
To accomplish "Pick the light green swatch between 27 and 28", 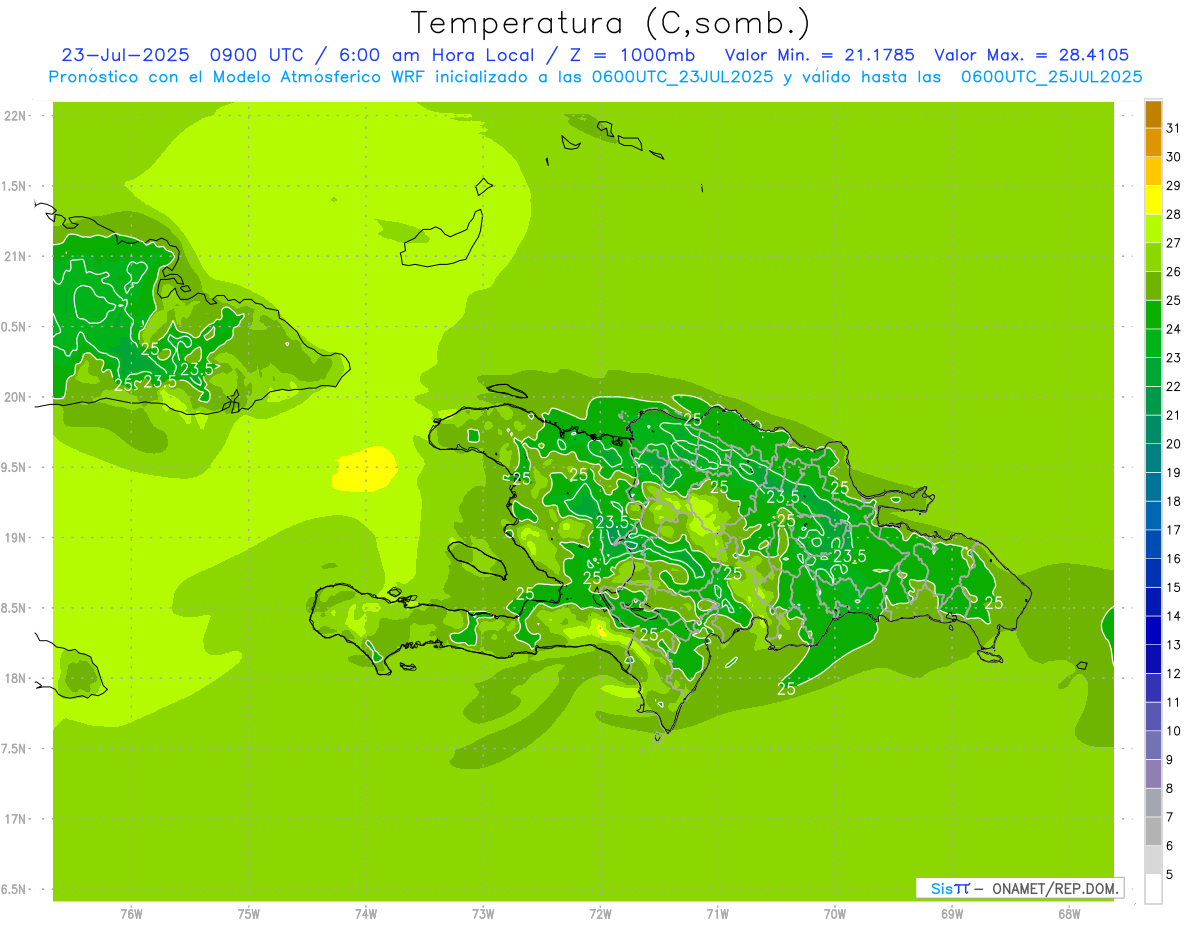I will [x=1153, y=229].
